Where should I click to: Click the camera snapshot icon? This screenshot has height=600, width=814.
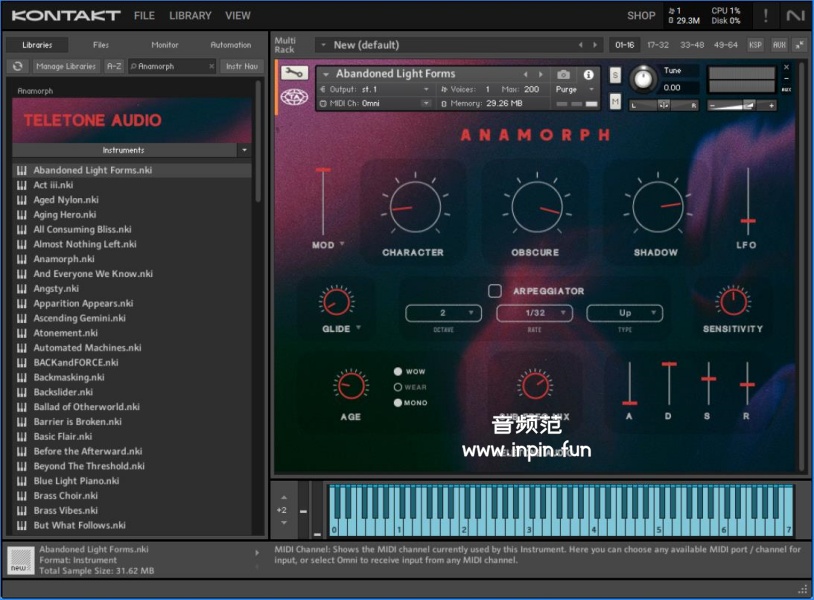click(563, 75)
